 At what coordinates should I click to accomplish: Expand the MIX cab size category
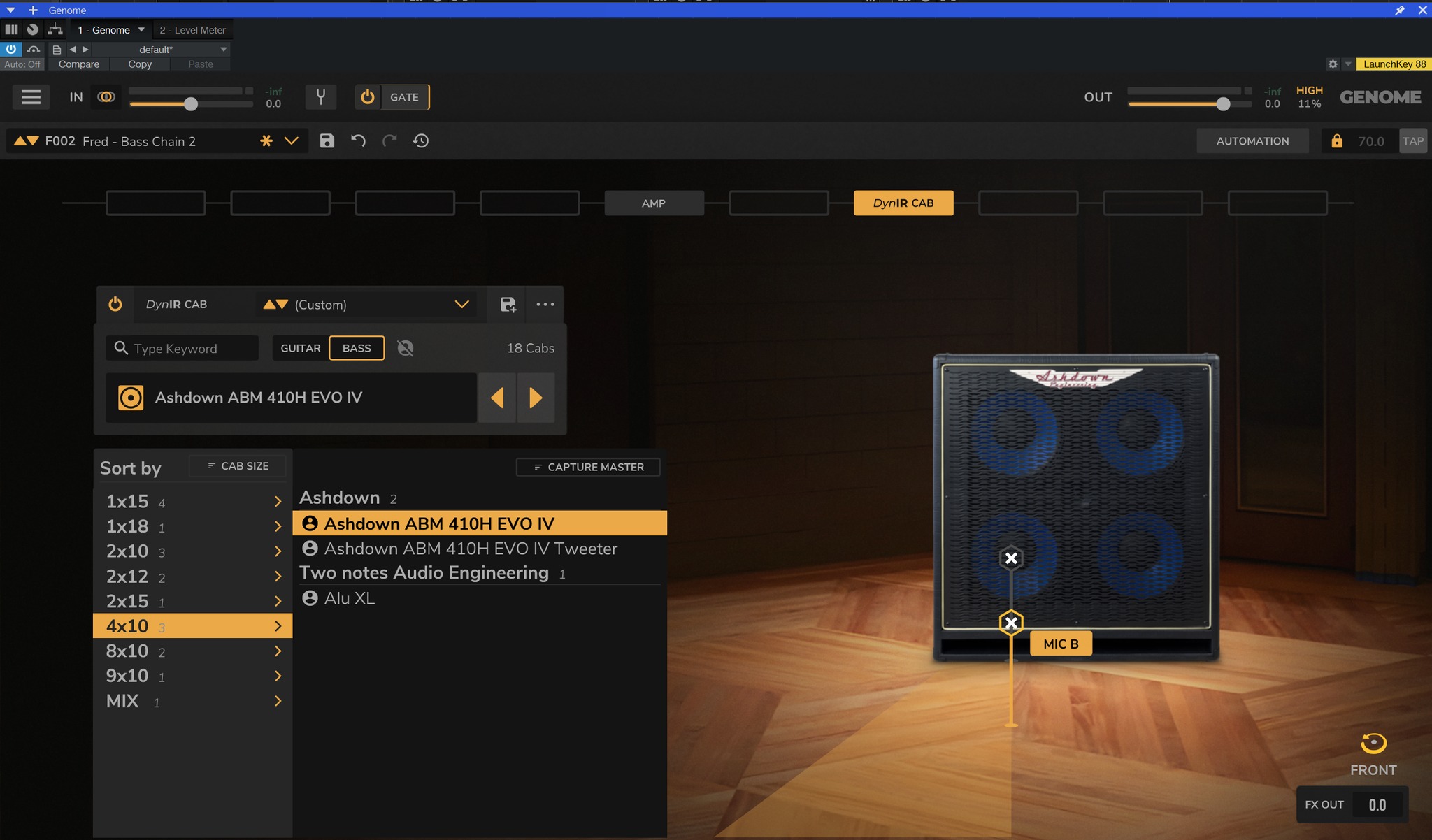[x=192, y=701]
